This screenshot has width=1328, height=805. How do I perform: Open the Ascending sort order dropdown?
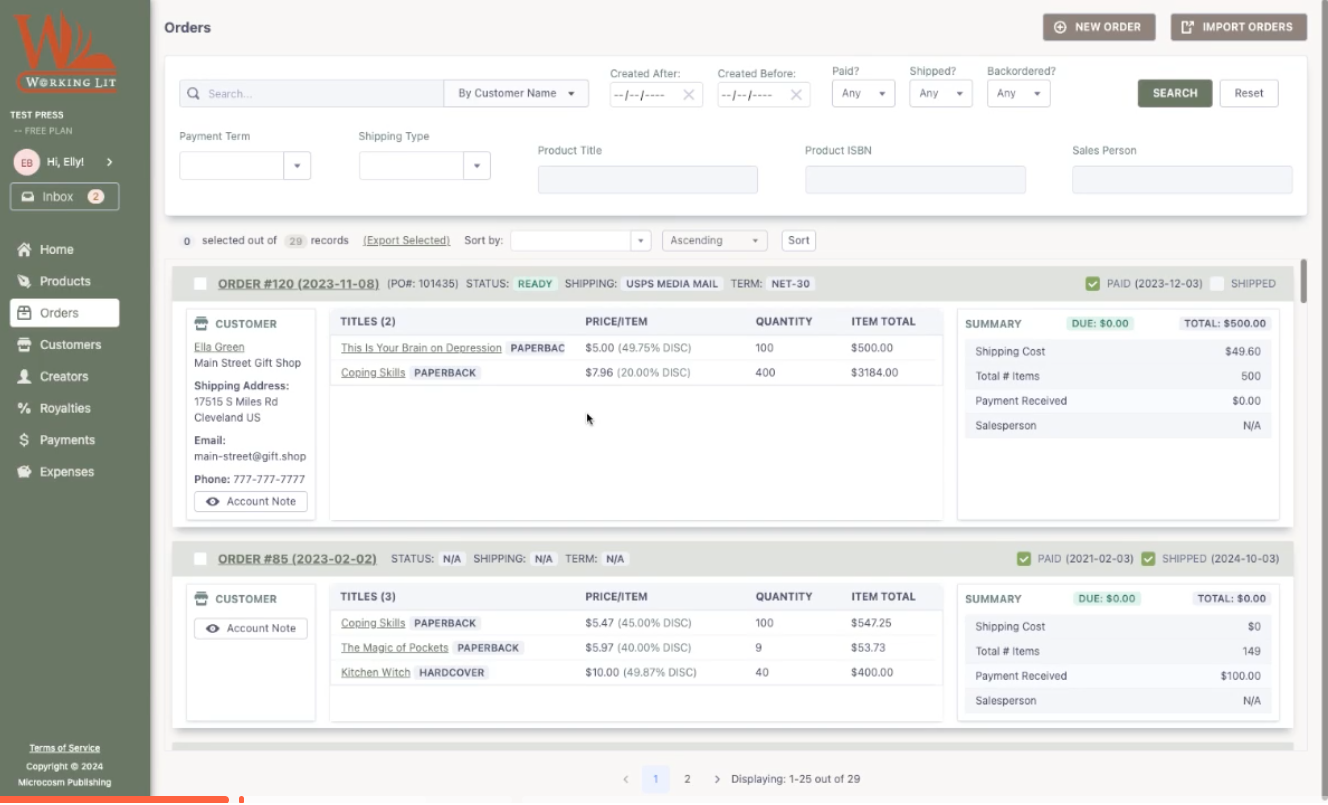click(714, 241)
